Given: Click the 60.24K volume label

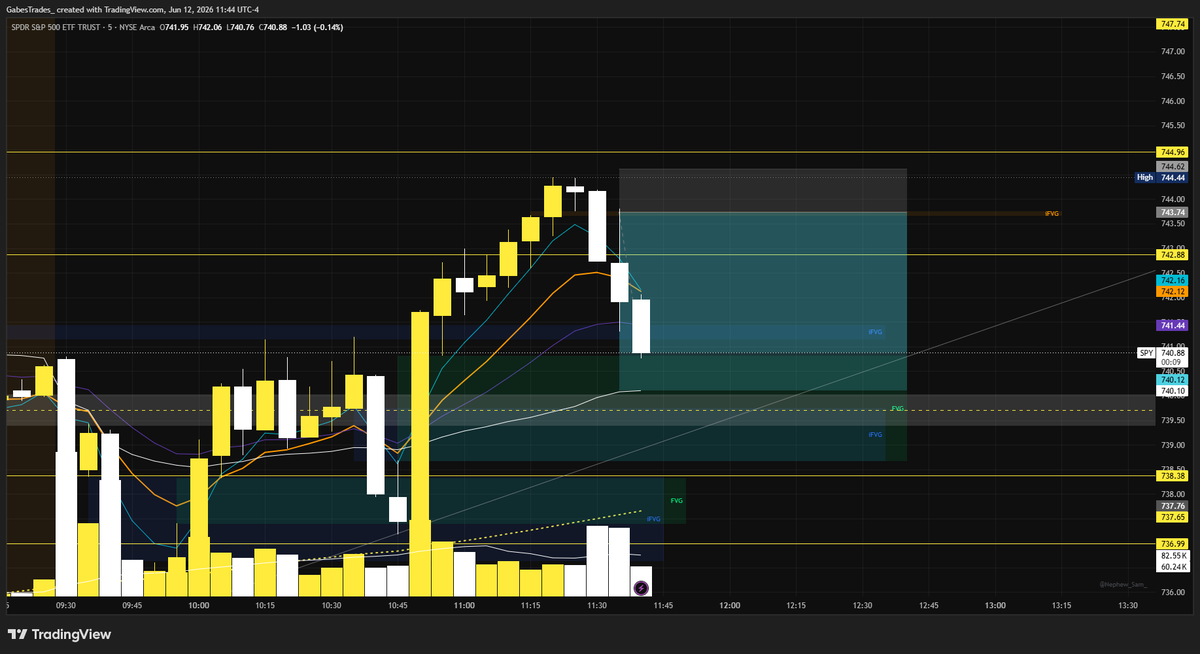Looking at the screenshot, I should pyautogui.click(x=1172, y=566).
